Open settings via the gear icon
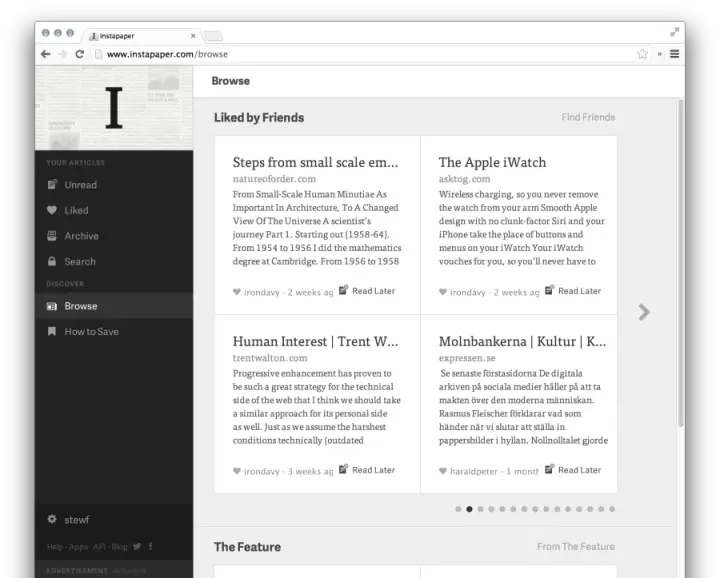The width and height of the screenshot is (720, 578). pos(52,519)
